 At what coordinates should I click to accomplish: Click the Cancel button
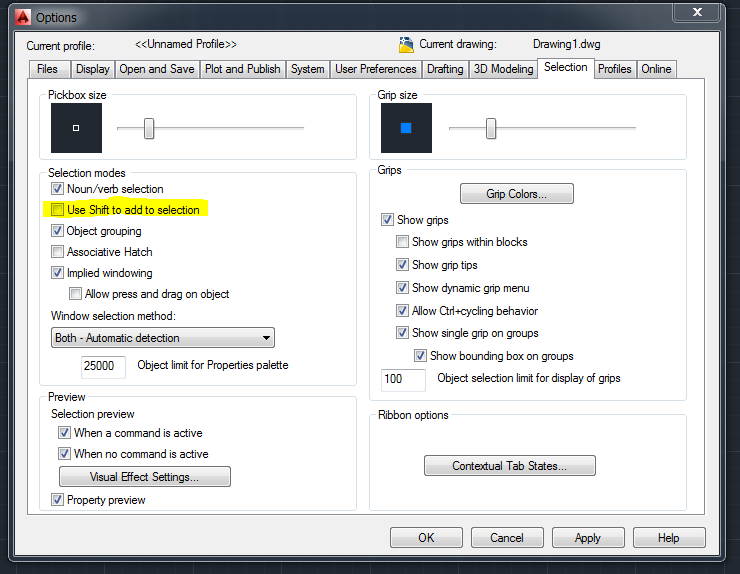pos(507,538)
